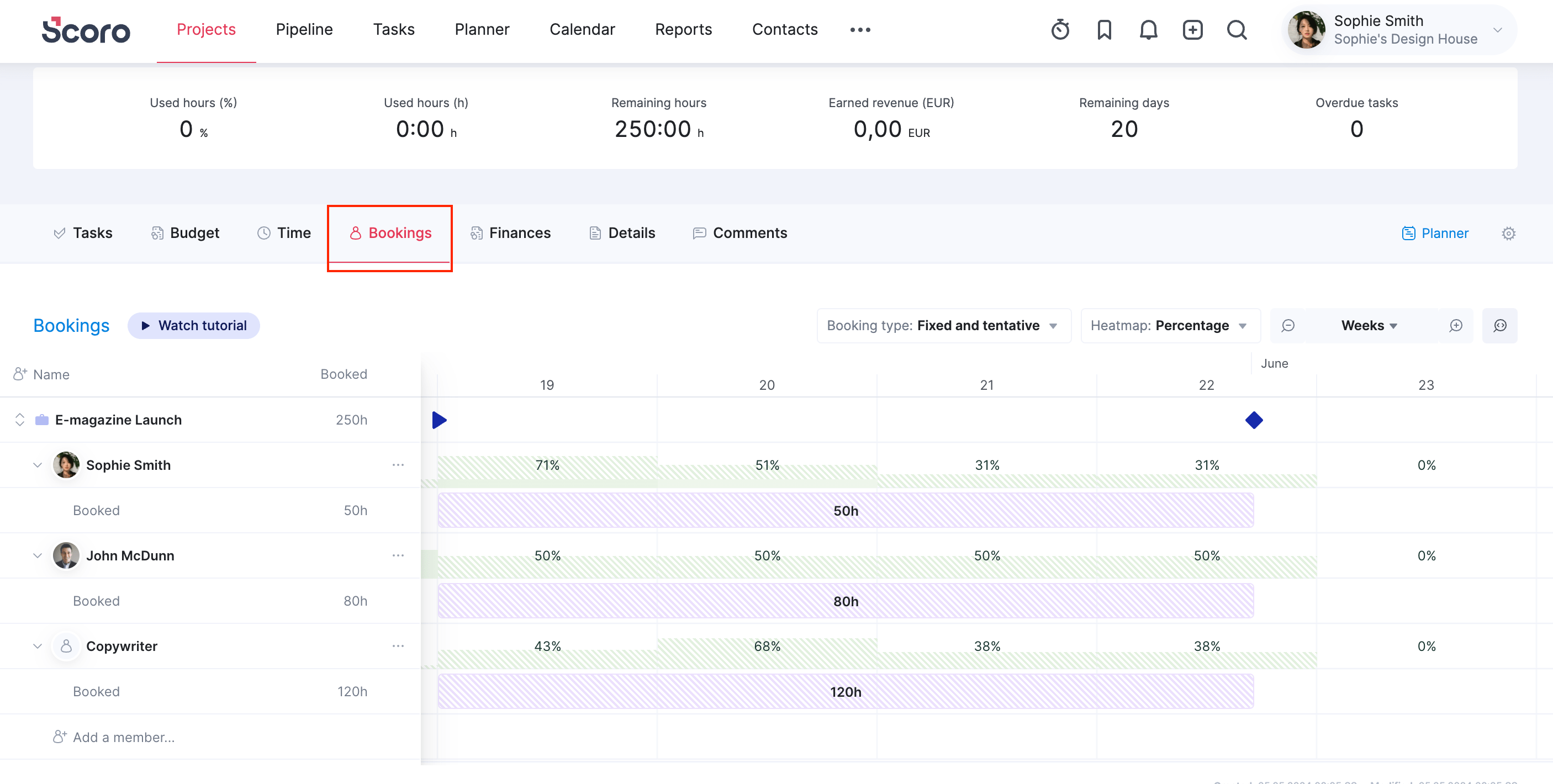
Task: Click the blue diamond milestone marker
Action: tap(1254, 420)
